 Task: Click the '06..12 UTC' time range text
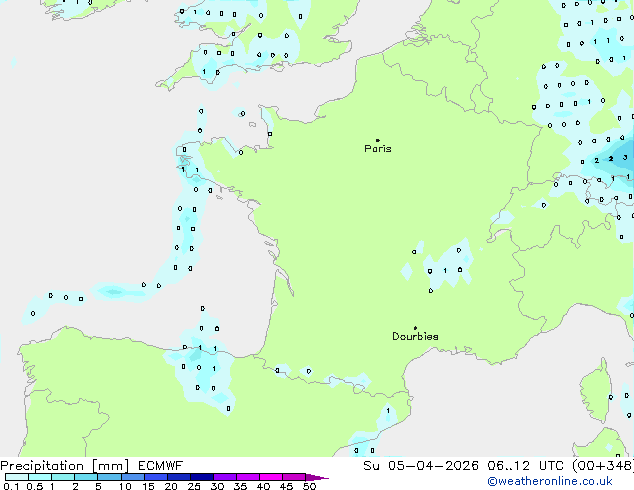coord(525,466)
